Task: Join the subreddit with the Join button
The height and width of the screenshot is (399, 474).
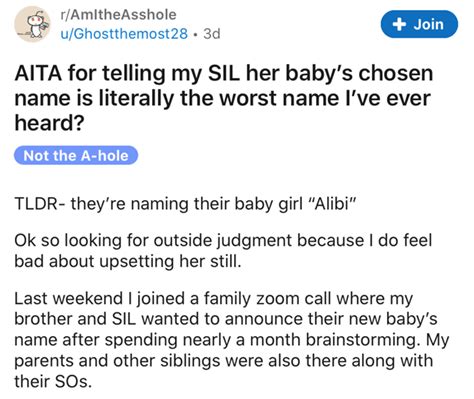Action: (x=419, y=24)
